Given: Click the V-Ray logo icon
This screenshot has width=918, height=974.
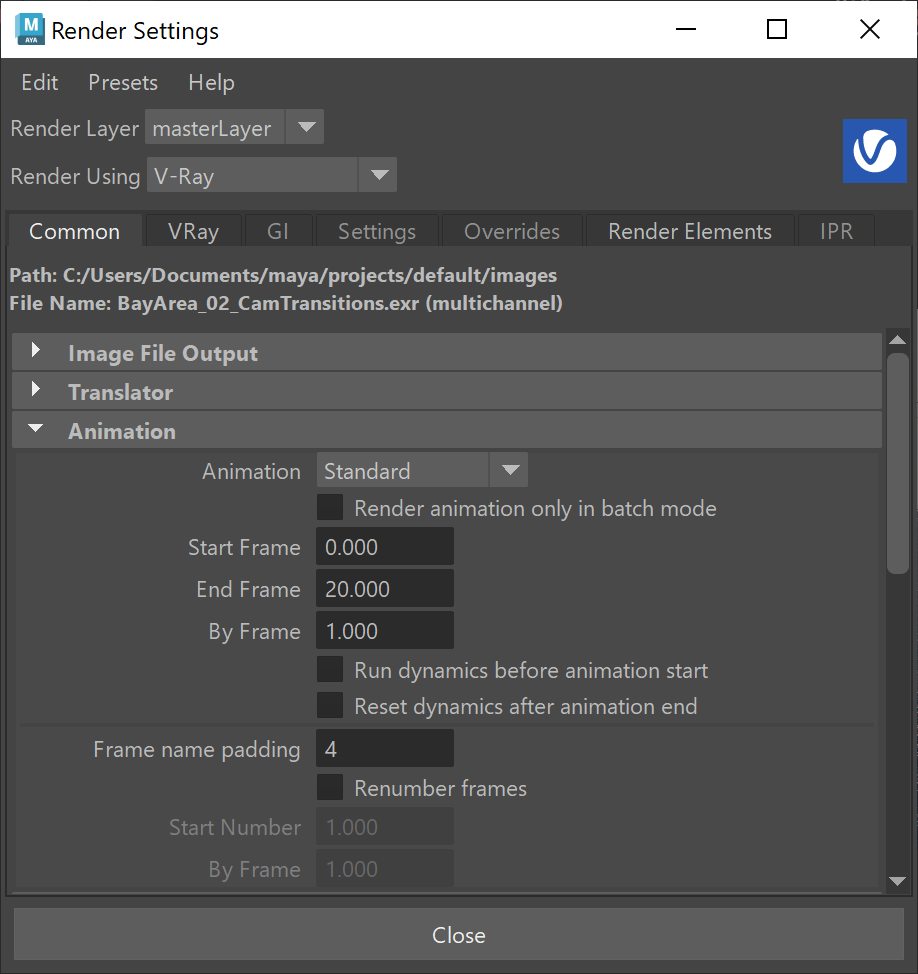Looking at the screenshot, I should (875, 151).
